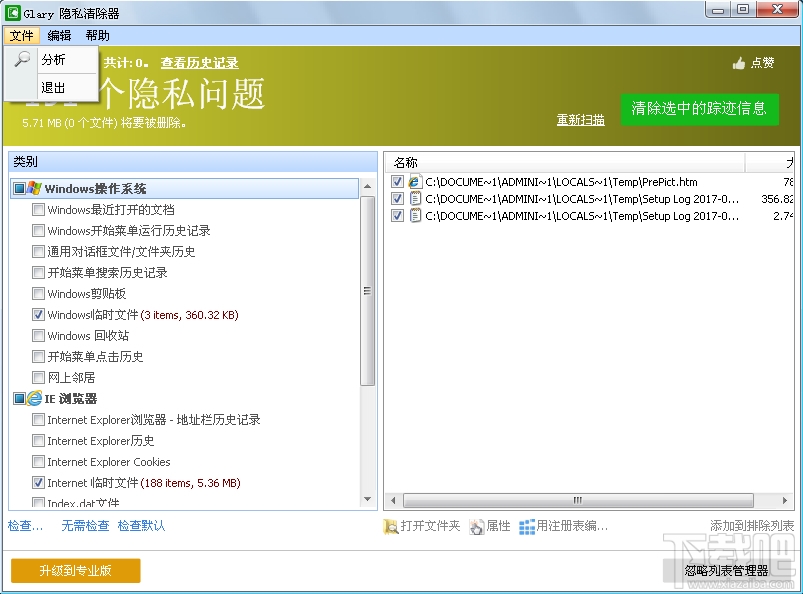Click the IE browser icon in category list

tap(34, 398)
